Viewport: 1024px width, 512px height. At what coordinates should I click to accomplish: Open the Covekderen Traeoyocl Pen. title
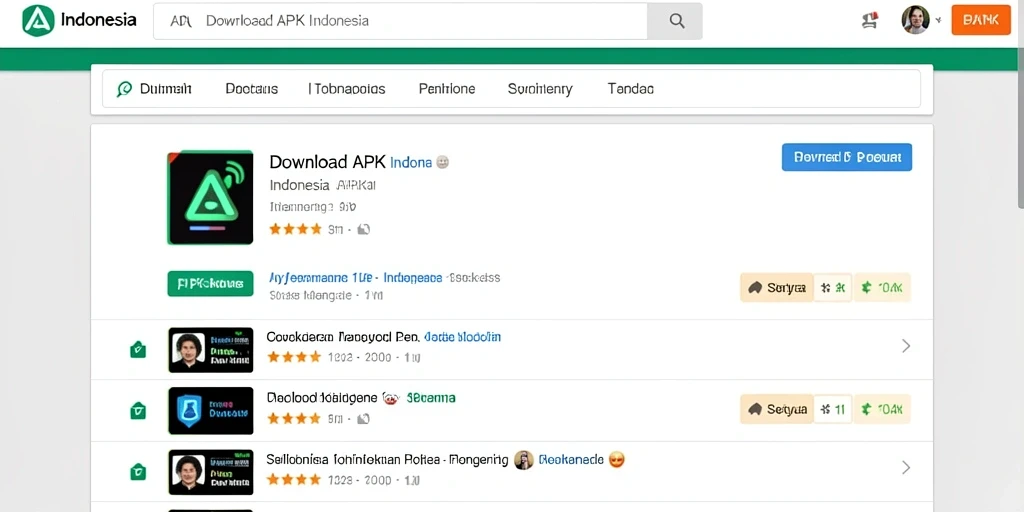(x=342, y=338)
